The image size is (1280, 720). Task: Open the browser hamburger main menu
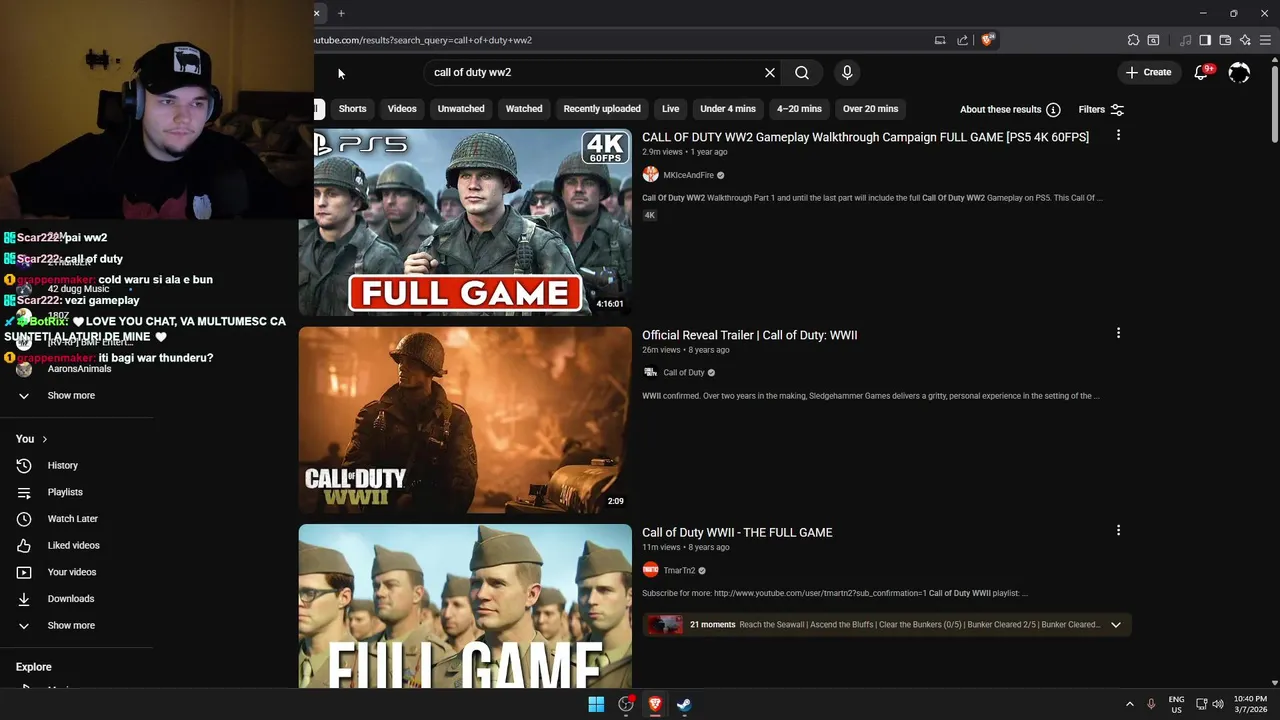[x=1265, y=40]
